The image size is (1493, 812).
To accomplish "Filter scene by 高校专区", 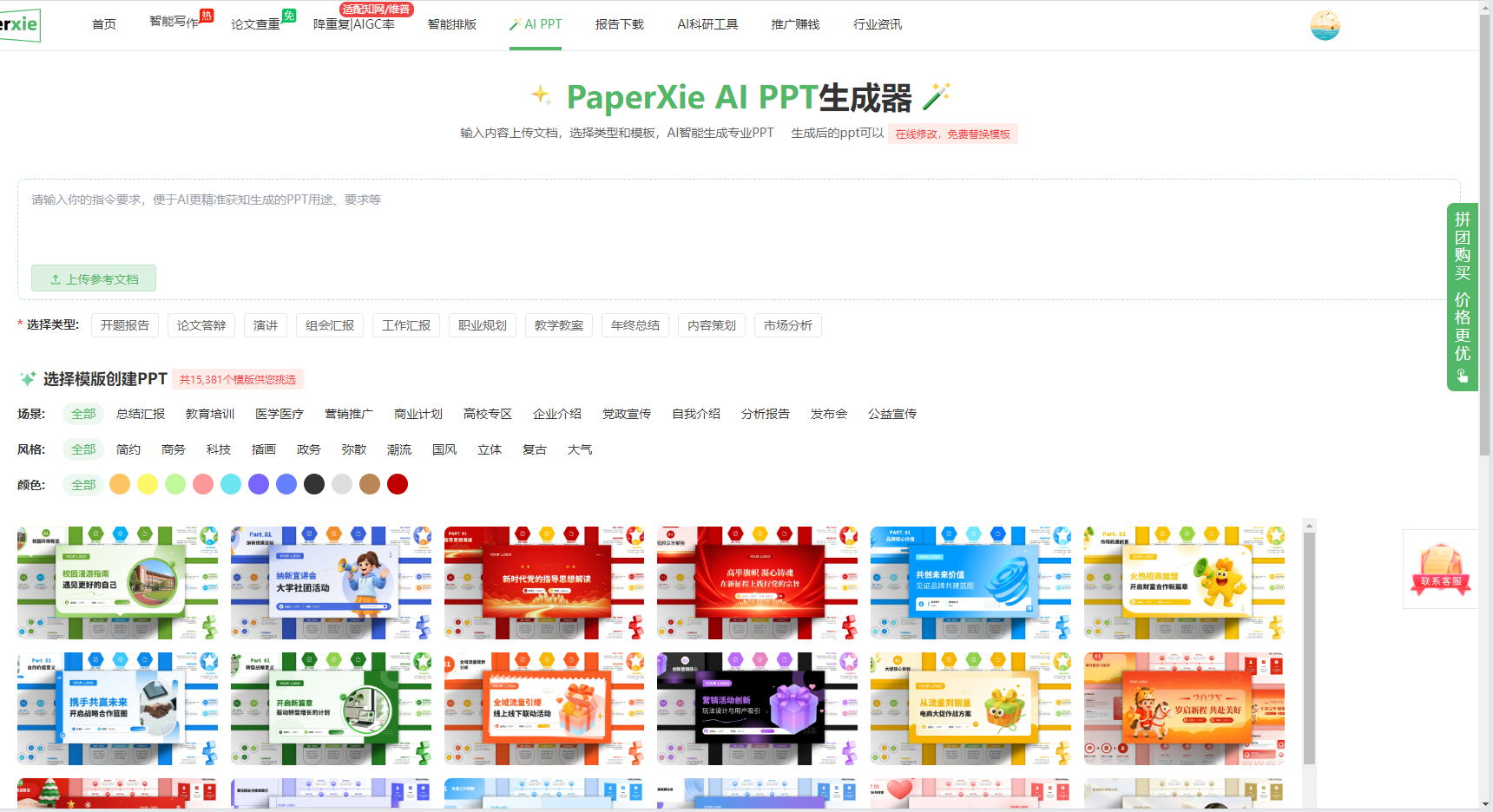I will point(488,414).
